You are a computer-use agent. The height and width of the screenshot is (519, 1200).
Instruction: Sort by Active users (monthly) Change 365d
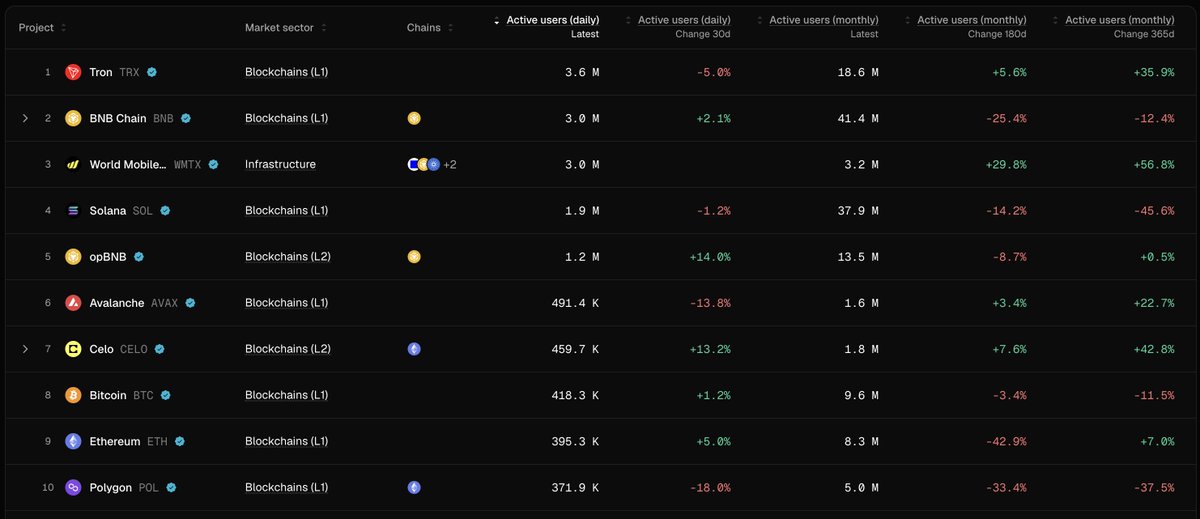click(1113, 27)
